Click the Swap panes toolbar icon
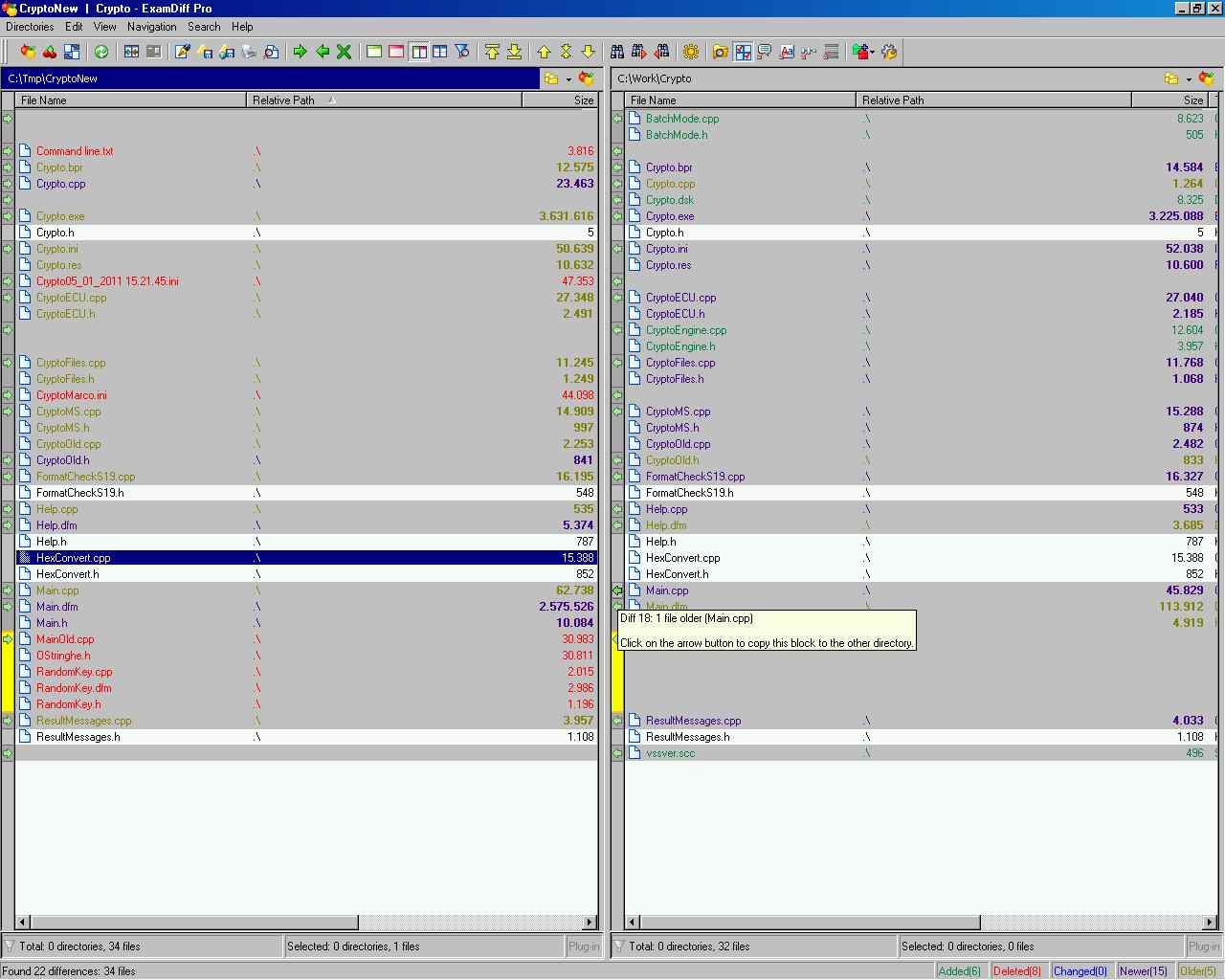Image resolution: width=1225 pixels, height=980 pixels. click(72, 52)
